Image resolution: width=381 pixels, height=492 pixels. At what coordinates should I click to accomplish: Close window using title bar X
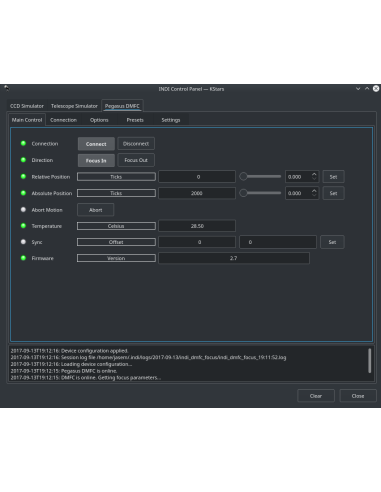(376, 89)
